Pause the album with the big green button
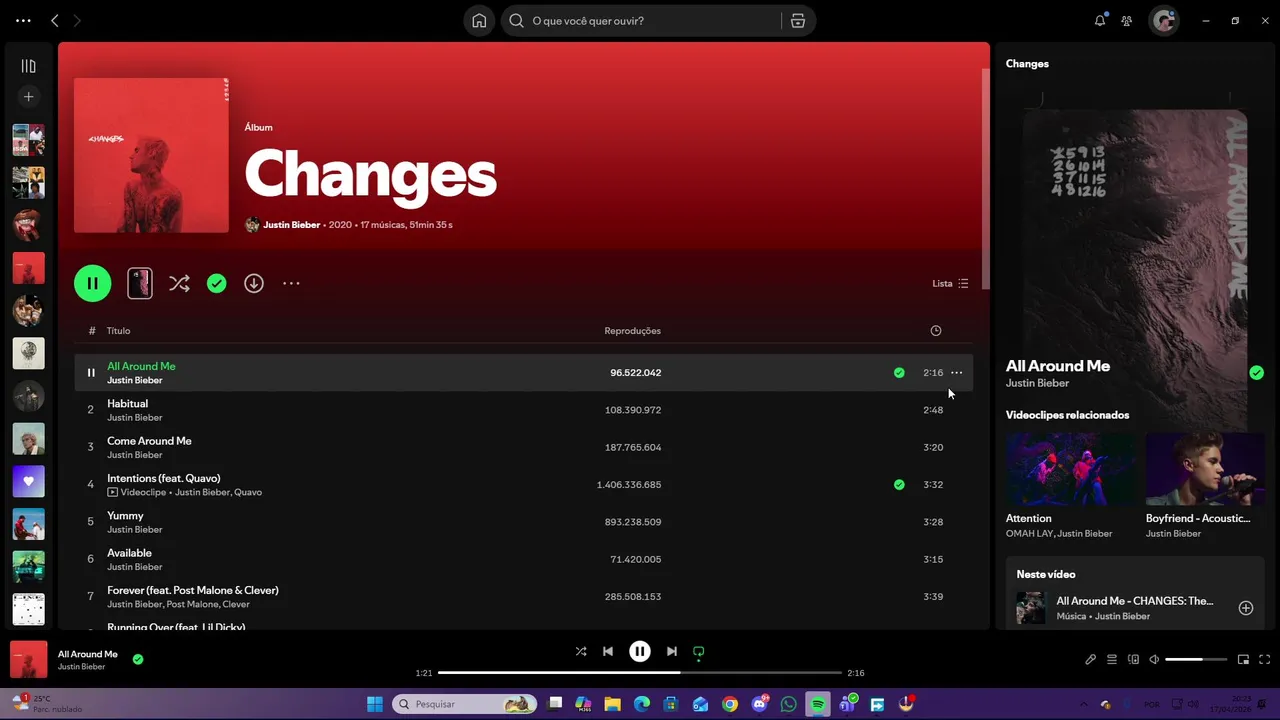Screen dimensions: 1280x720 coord(92,283)
